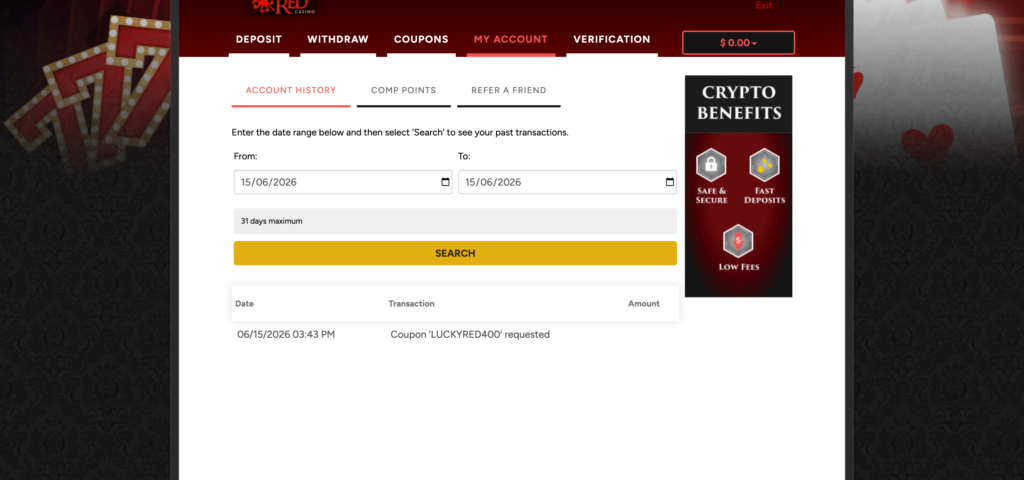Click the Amount column header
This screenshot has width=1024, height=480.
pos(644,304)
